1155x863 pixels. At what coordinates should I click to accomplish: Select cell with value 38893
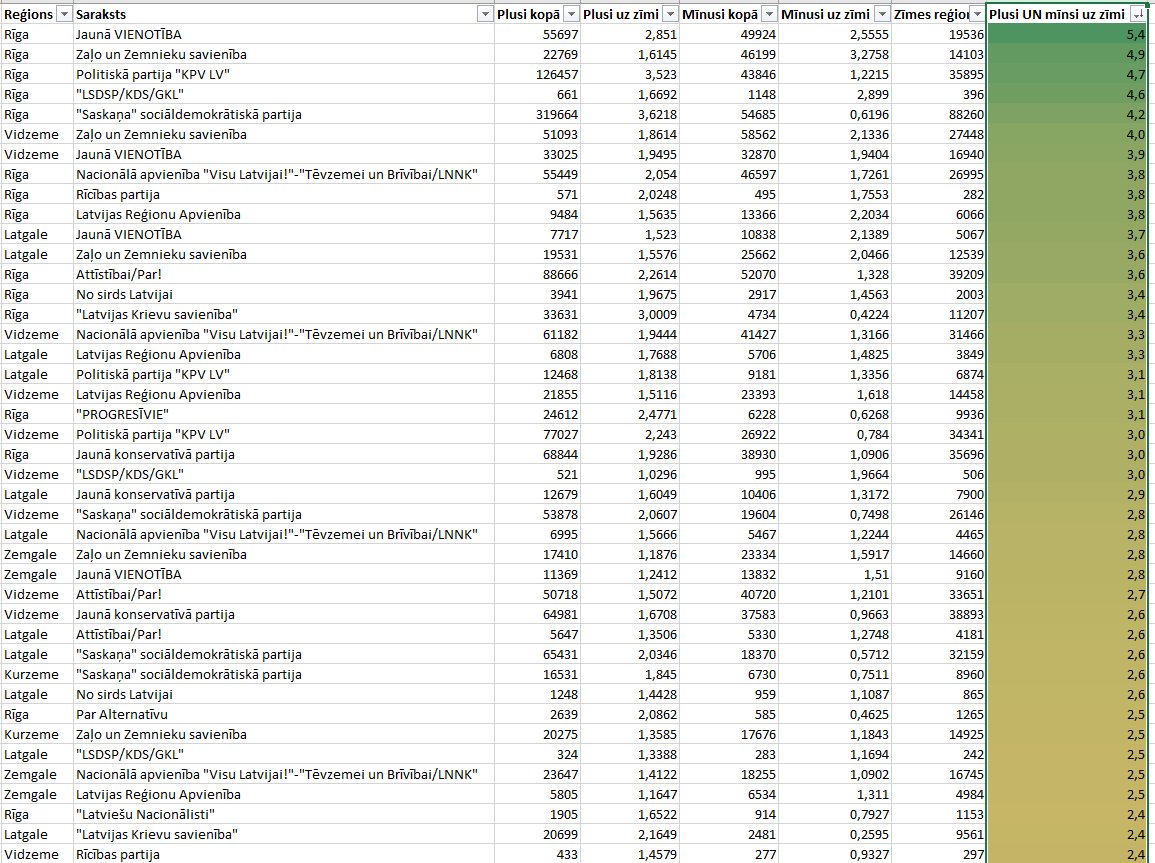click(938, 614)
